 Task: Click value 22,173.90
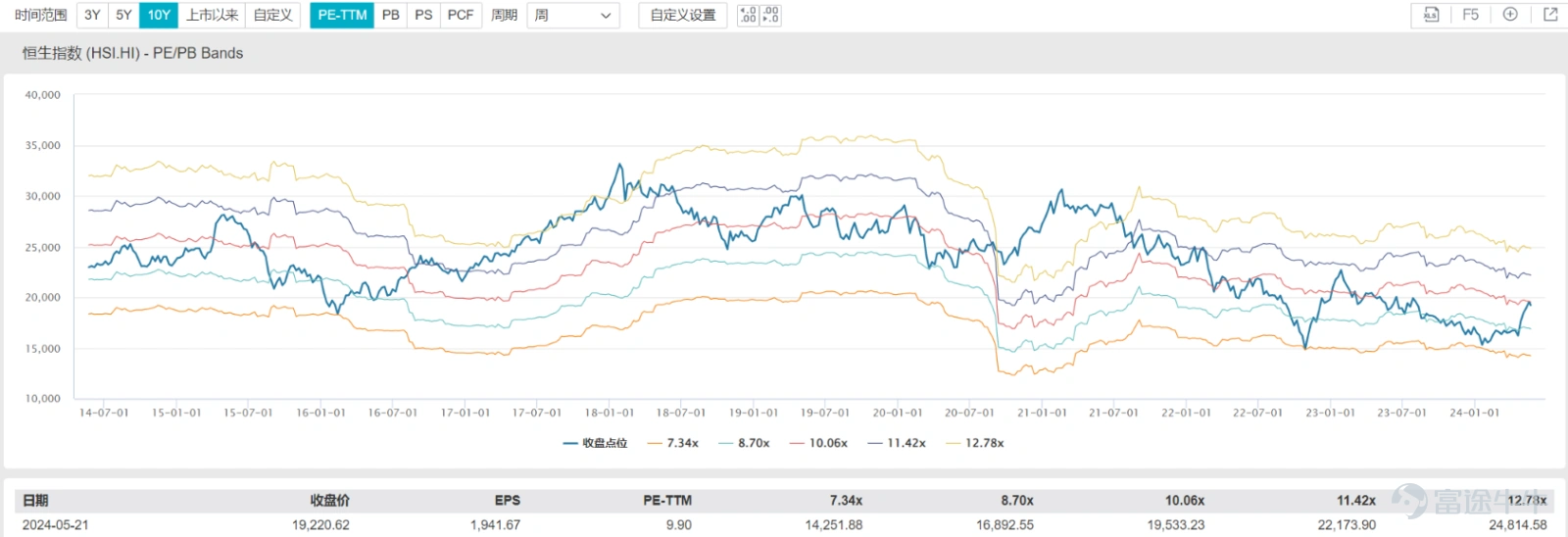pos(1347,525)
